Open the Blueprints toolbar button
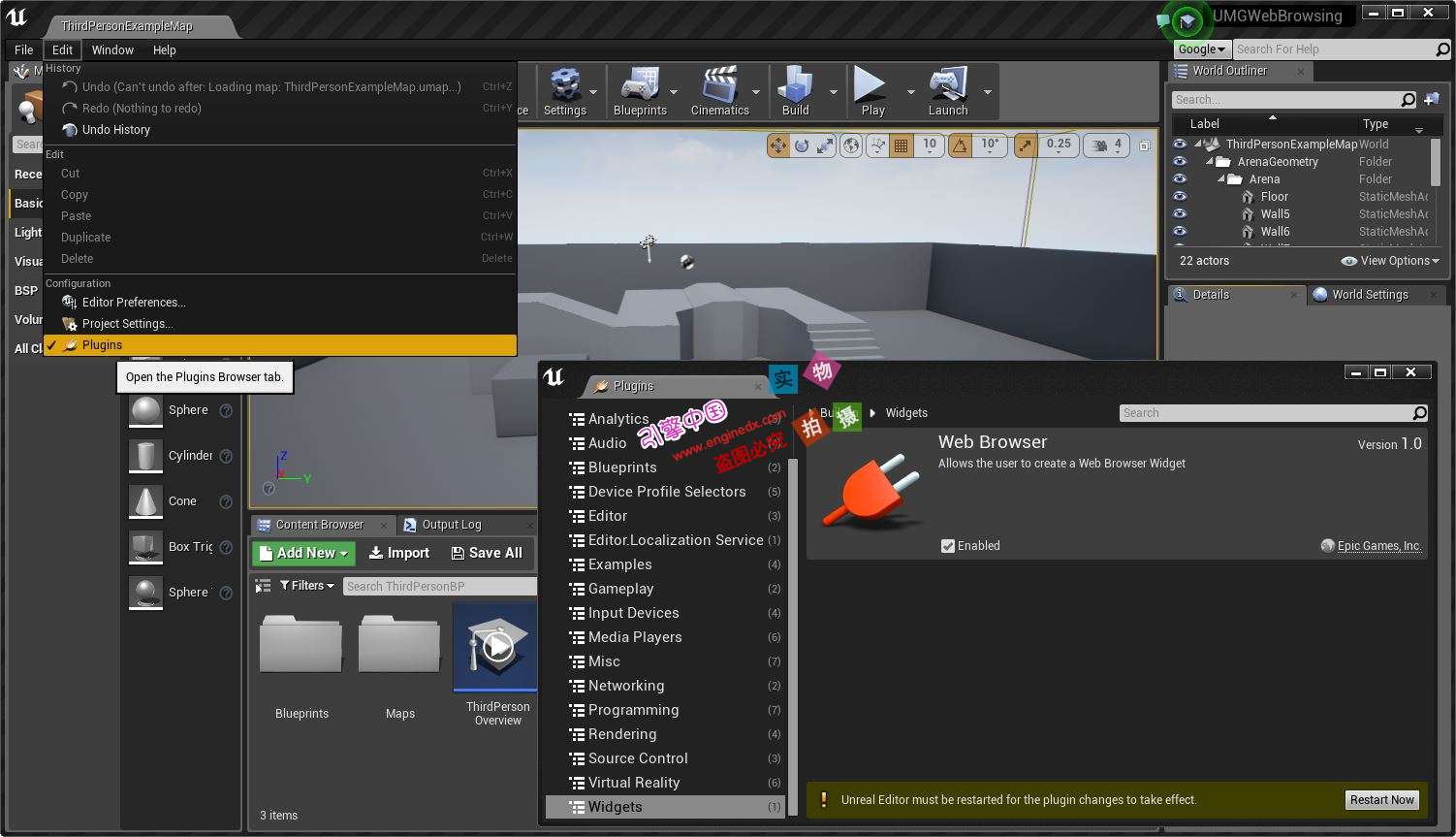The width and height of the screenshot is (1456, 837). coord(640,93)
